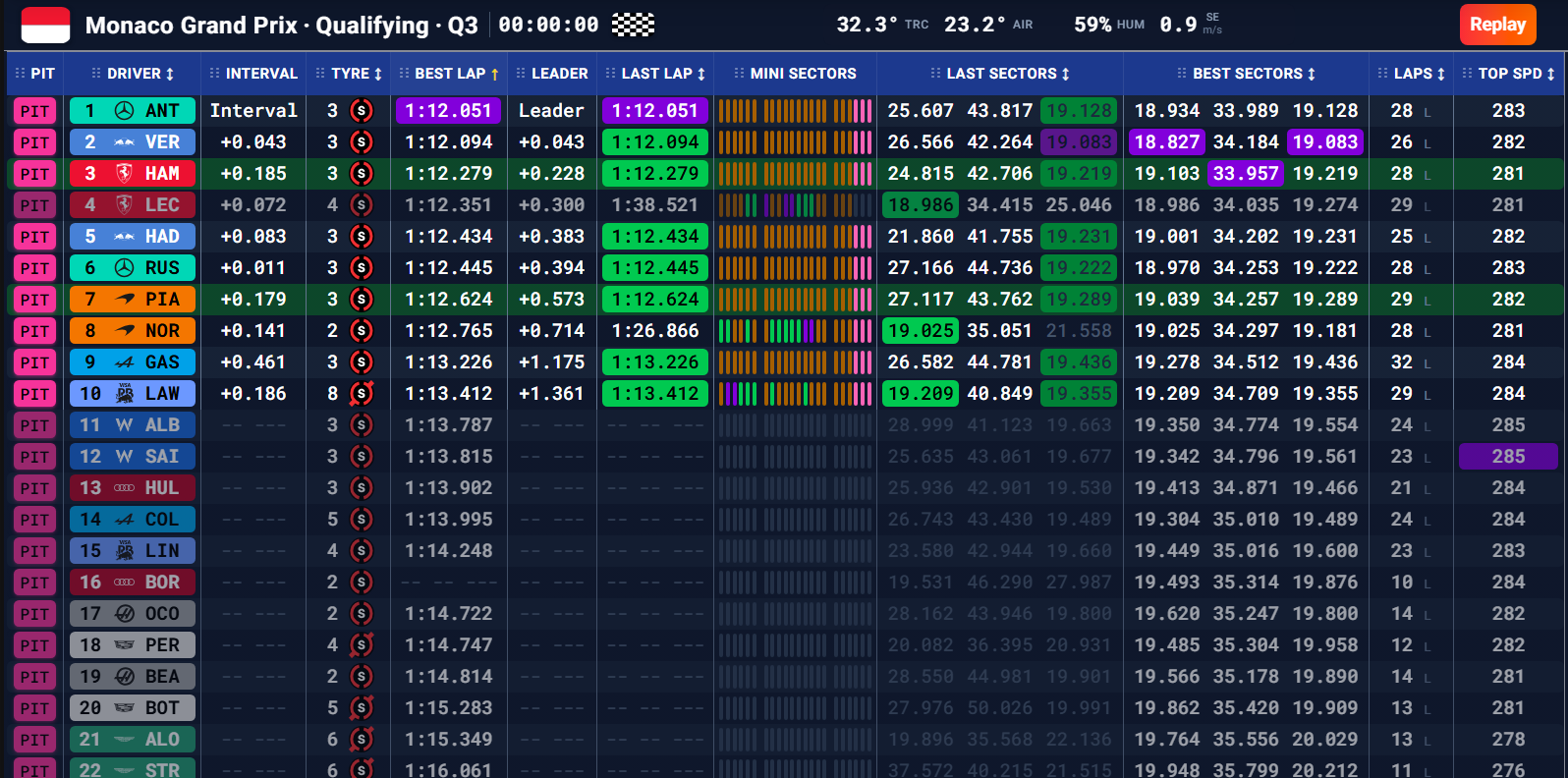Click the drag handle beside the PIT header
The width and height of the screenshot is (1568, 778).
pos(20,74)
